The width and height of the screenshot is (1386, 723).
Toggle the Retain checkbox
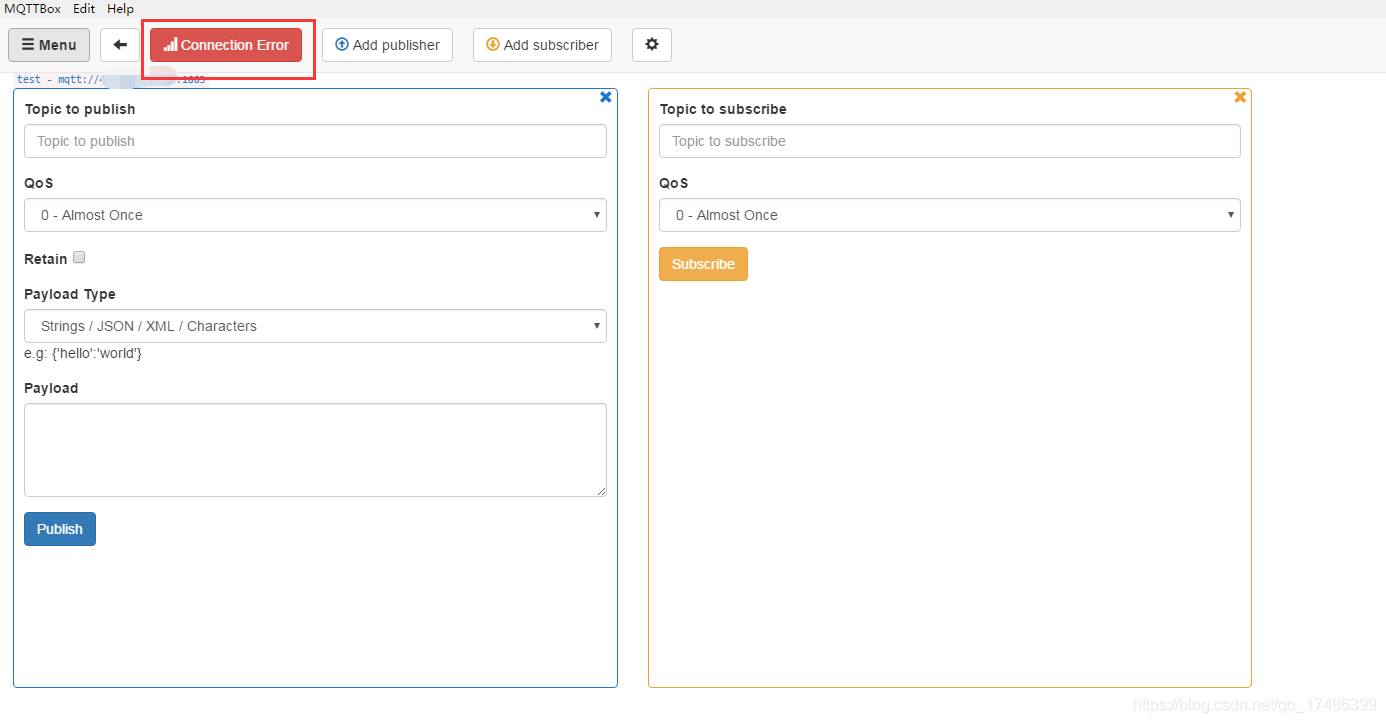79,257
